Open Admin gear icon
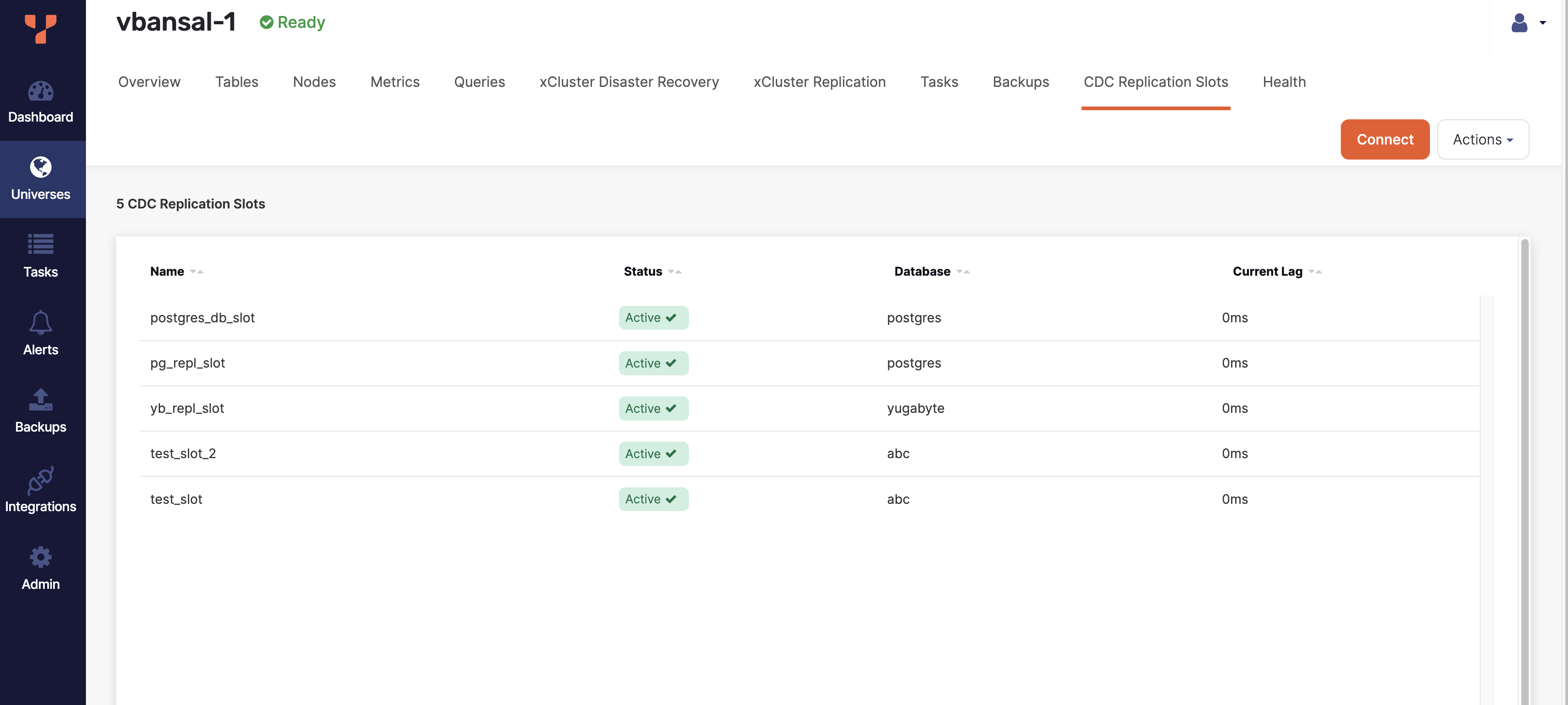This screenshot has width=1568, height=705. (40, 557)
